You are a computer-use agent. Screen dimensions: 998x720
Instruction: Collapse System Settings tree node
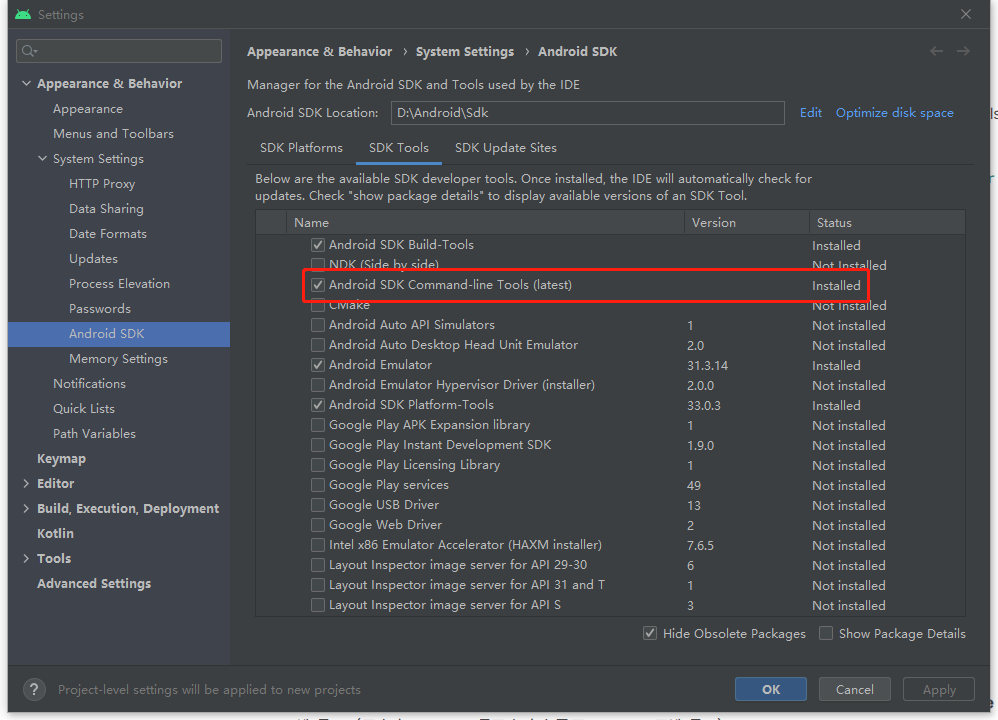42,159
